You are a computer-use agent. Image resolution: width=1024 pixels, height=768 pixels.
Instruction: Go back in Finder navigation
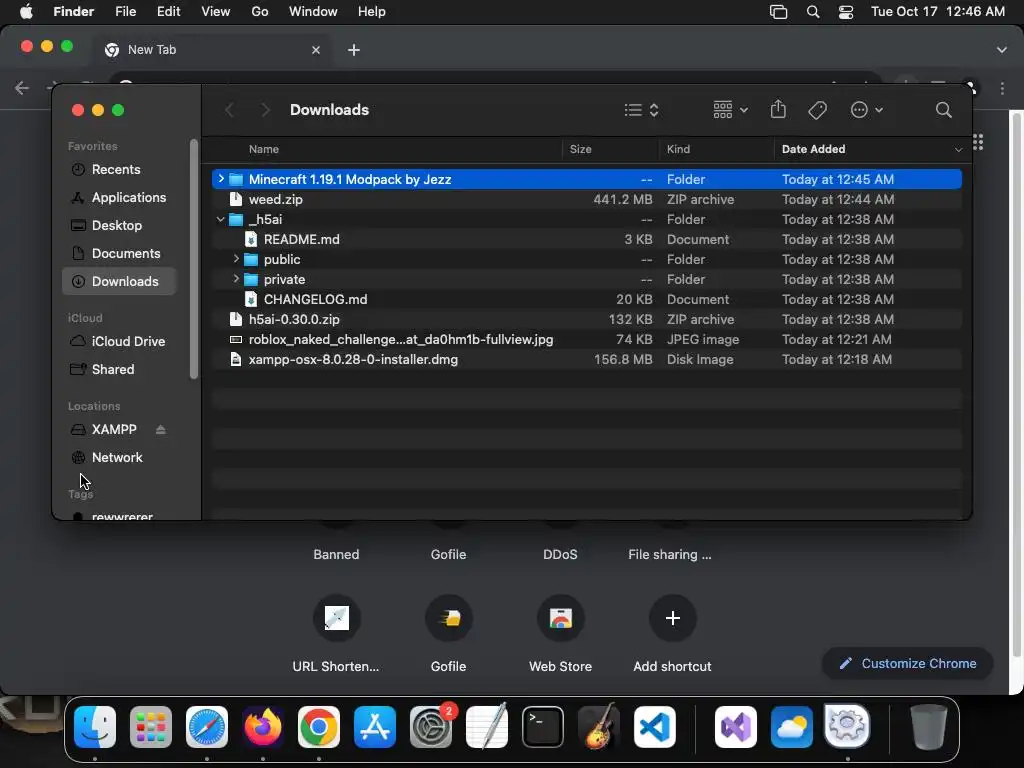tap(229, 110)
